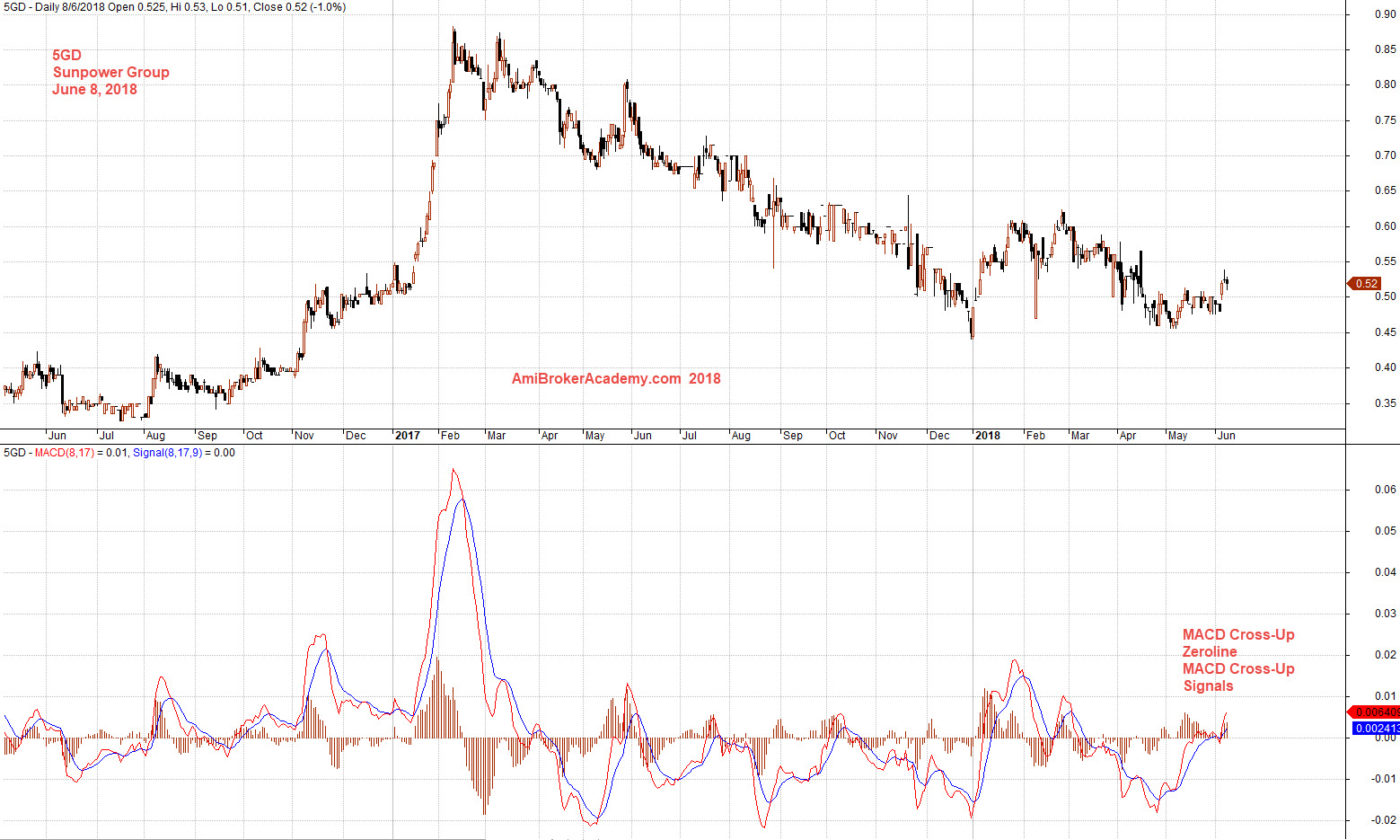1400x840 pixels.
Task: Select the "June 8, 2018" annotation
Action: pyautogui.click(x=94, y=89)
